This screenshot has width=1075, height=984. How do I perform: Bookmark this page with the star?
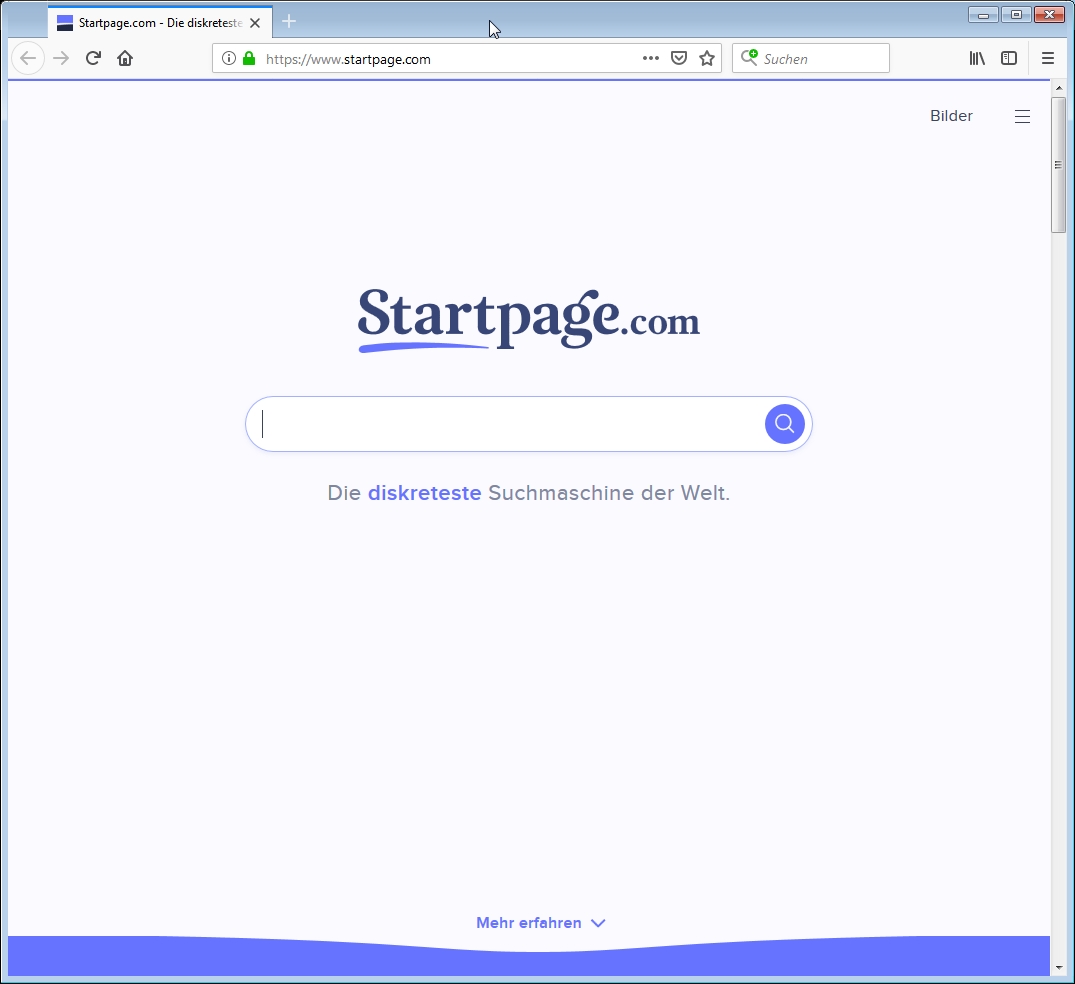(707, 59)
